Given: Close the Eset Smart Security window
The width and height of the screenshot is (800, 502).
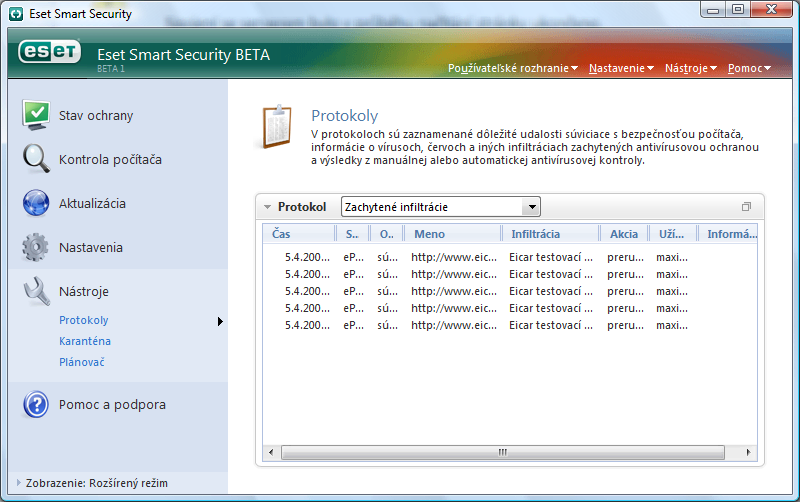Looking at the screenshot, I should coord(771,10).
